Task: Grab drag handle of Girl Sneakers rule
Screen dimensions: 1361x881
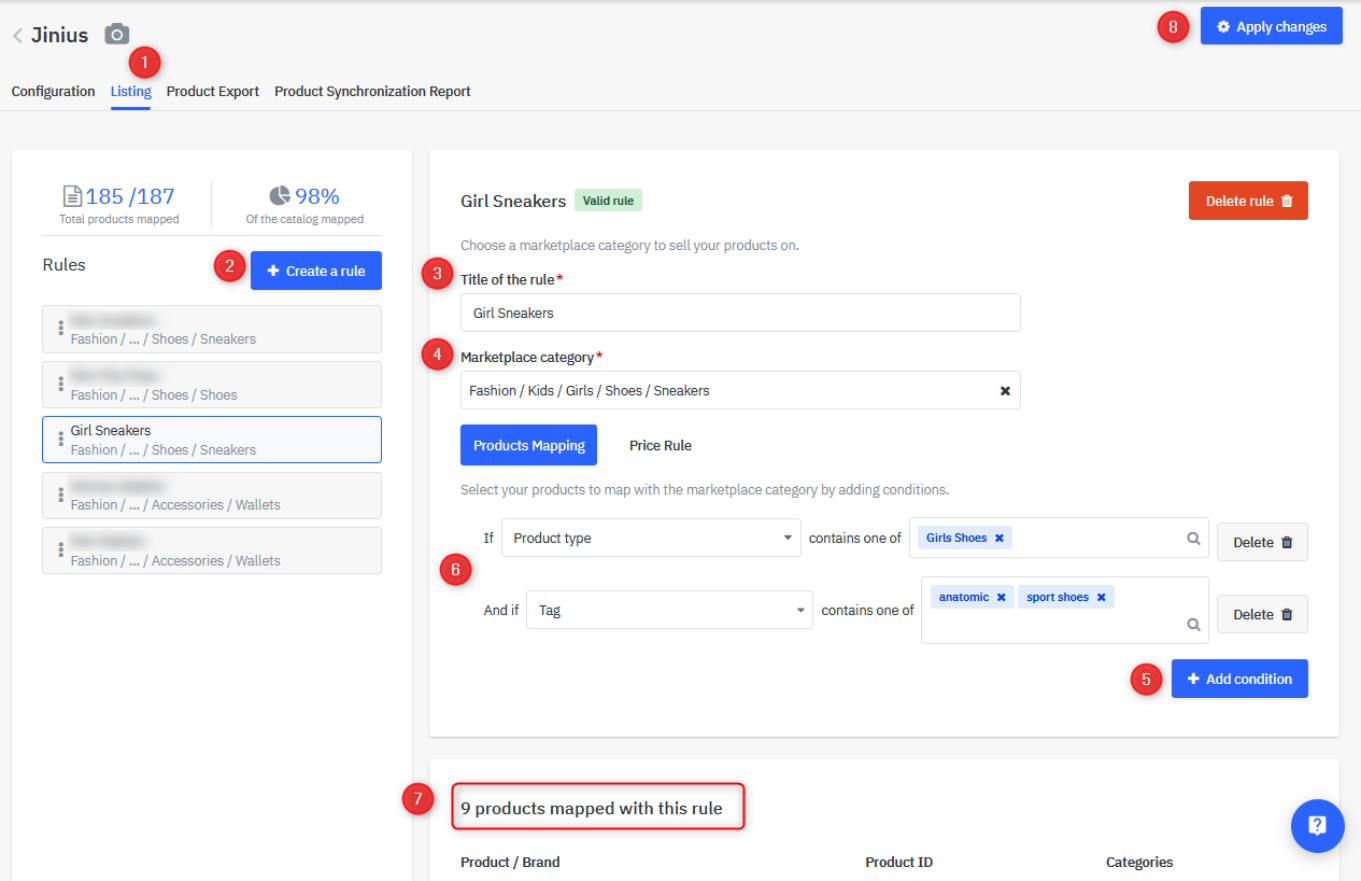Action: coord(61,439)
